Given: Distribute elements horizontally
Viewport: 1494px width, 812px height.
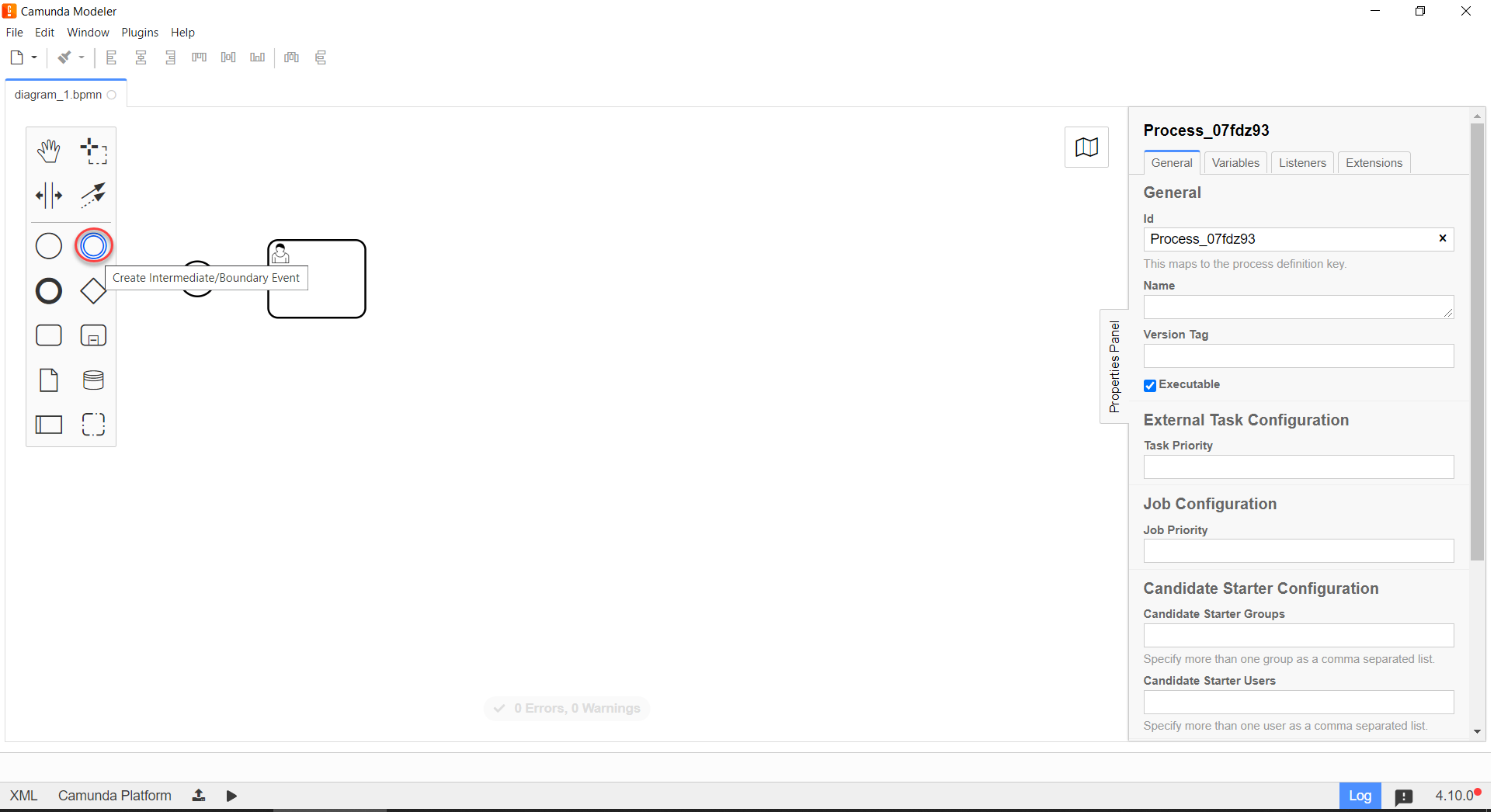Looking at the screenshot, I should [292, 57].
